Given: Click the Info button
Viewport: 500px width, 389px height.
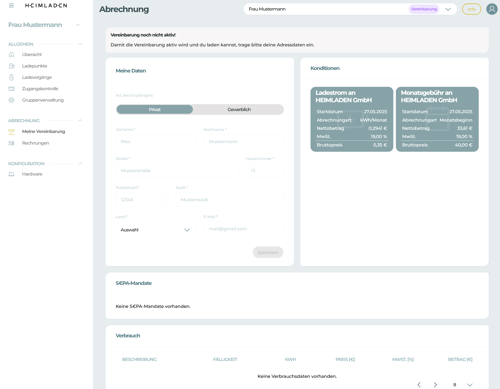Looking at the screenshot, I should 471,9.
